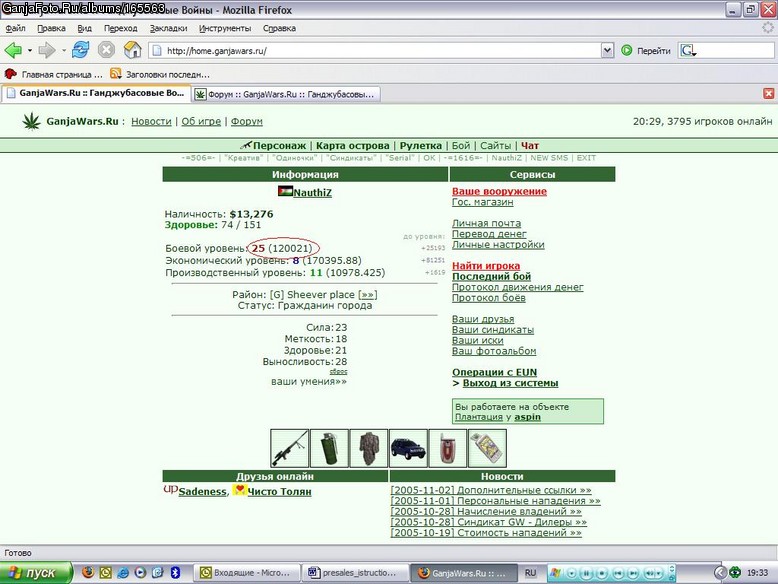
Task: Click the syndicate icon beside Sadeness
Action: [171, 490]
